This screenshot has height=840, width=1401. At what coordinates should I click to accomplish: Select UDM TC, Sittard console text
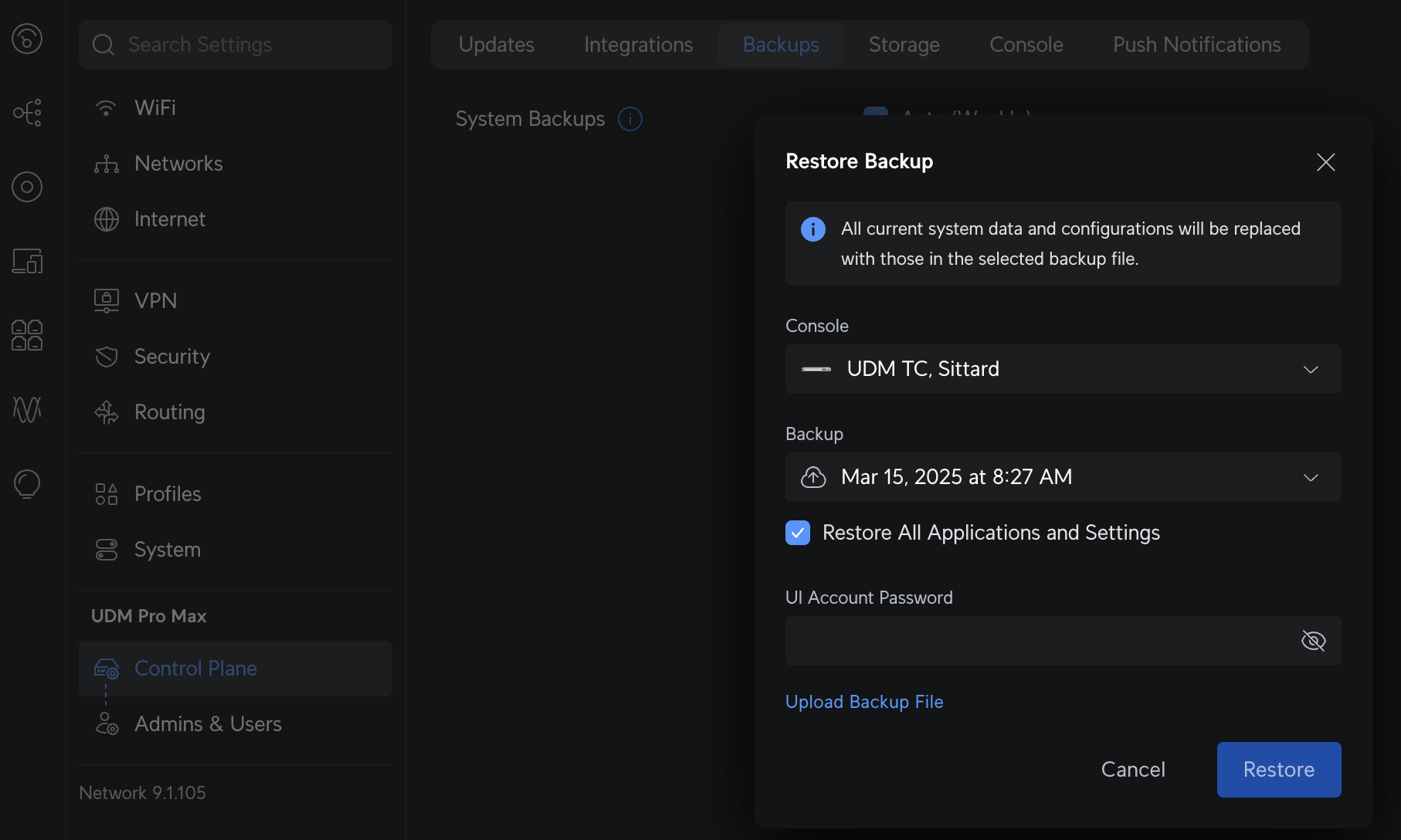tap(923, 369)
